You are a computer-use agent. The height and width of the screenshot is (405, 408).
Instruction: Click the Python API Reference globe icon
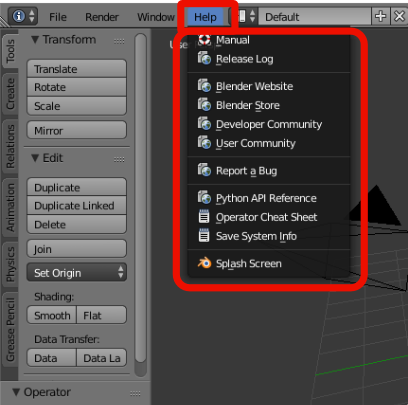click(x=204, y=198)
